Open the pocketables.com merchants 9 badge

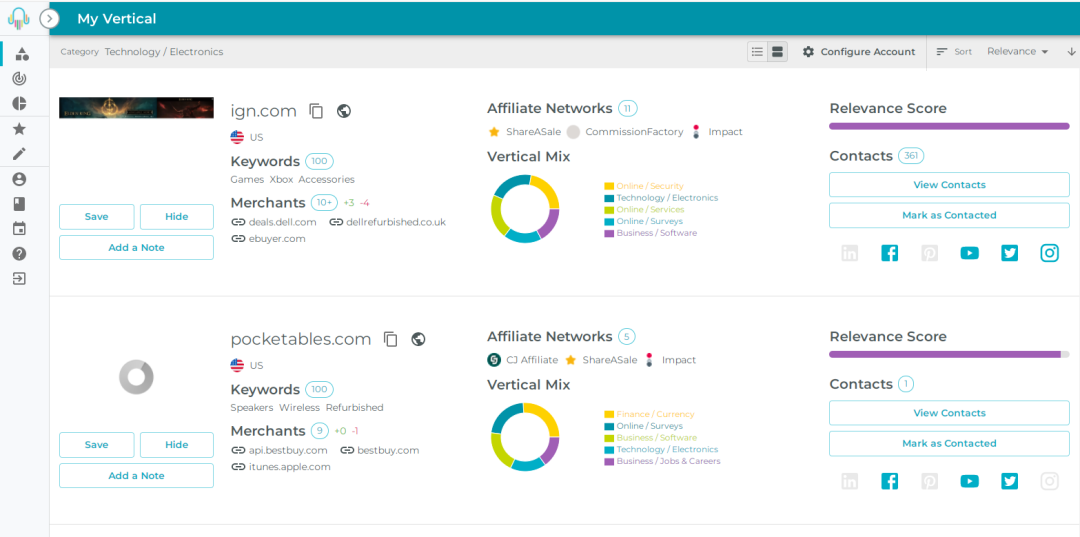click(320, 431)
